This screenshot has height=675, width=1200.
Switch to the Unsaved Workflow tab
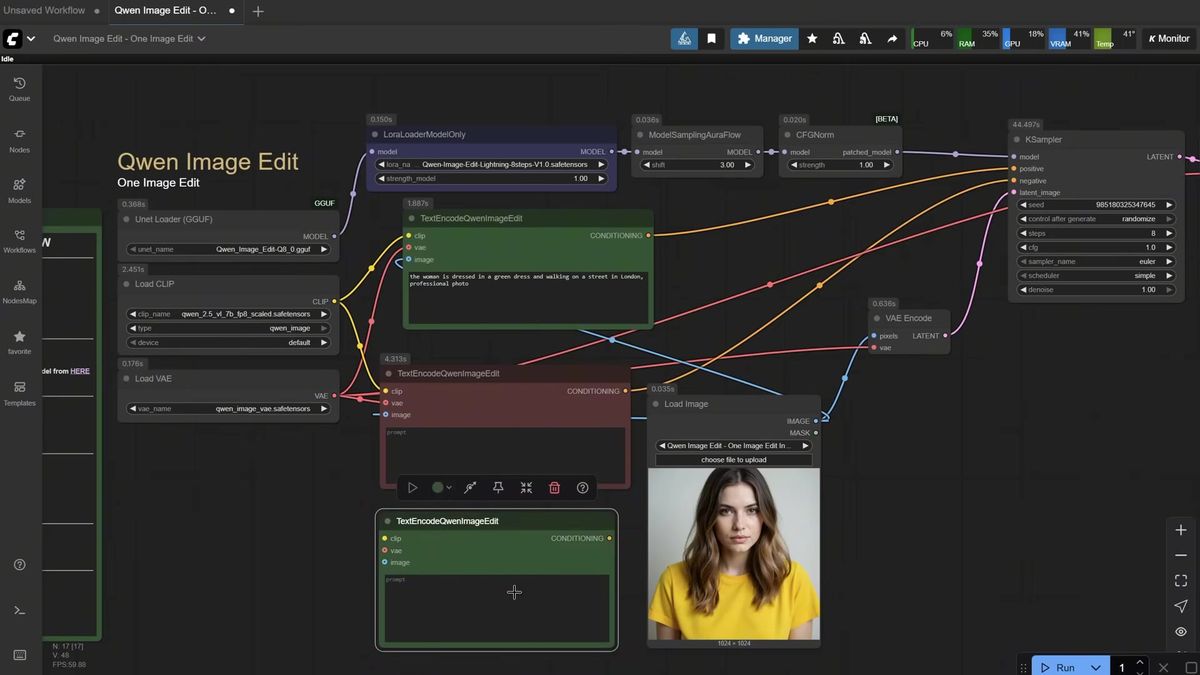(x=44, y=10)
